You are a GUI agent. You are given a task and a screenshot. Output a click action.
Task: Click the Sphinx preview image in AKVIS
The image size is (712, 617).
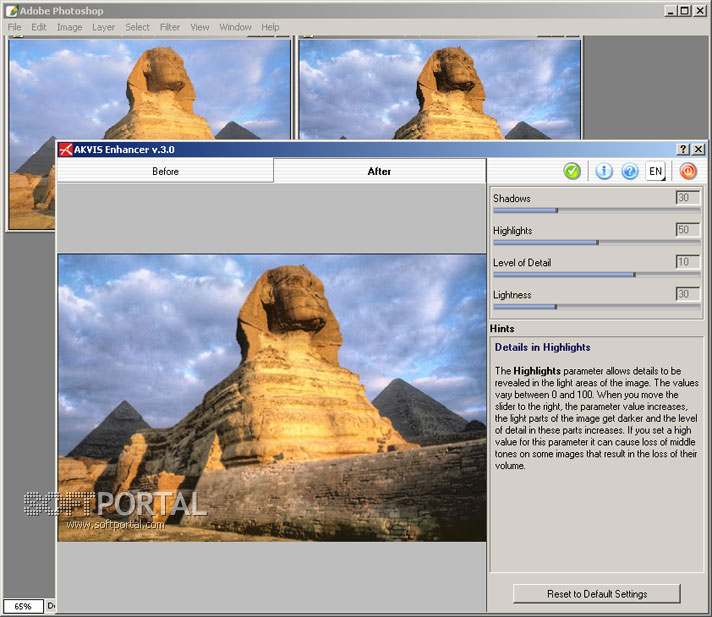272,398
